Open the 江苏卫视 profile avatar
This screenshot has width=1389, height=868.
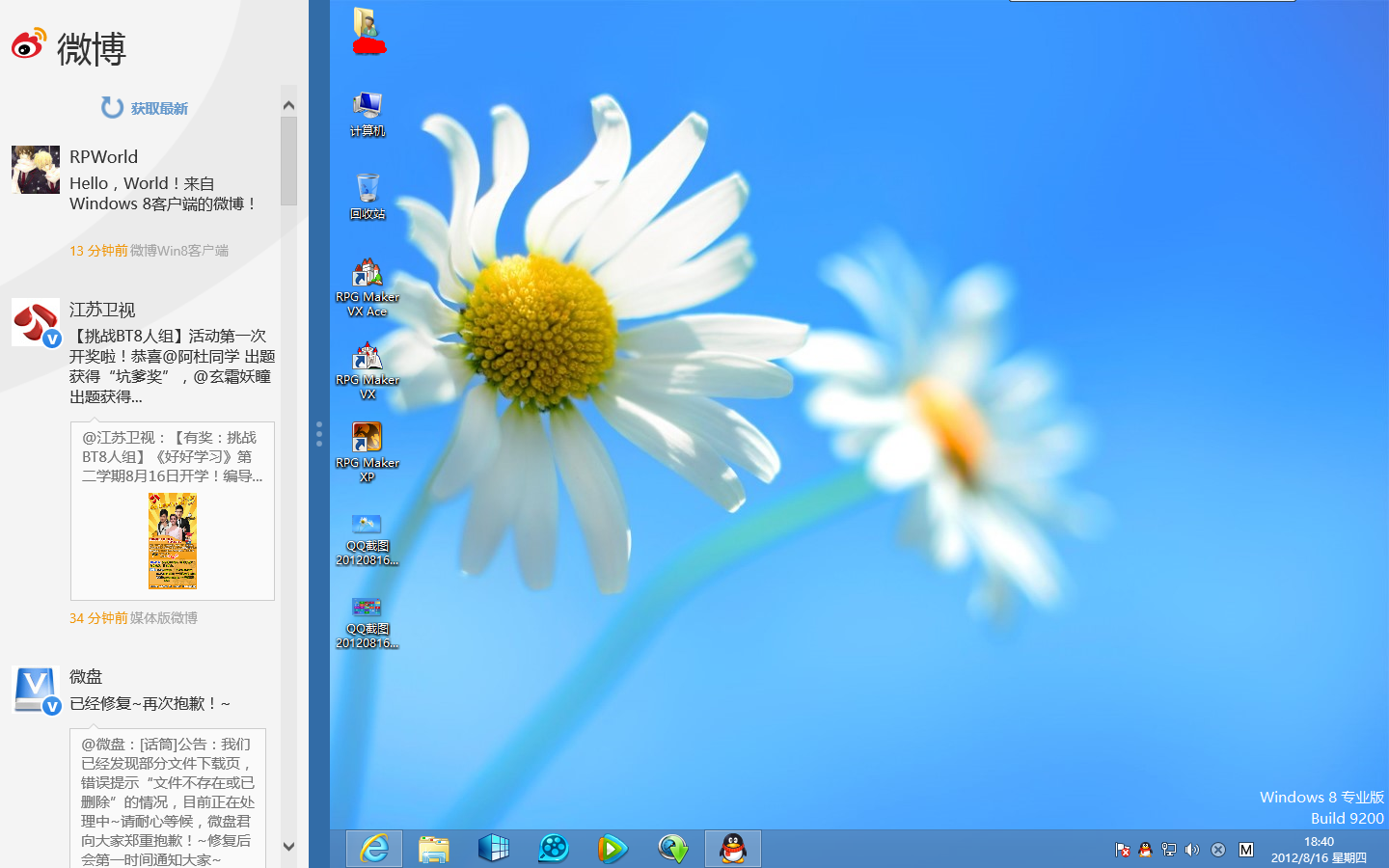(x=36, y=322)
